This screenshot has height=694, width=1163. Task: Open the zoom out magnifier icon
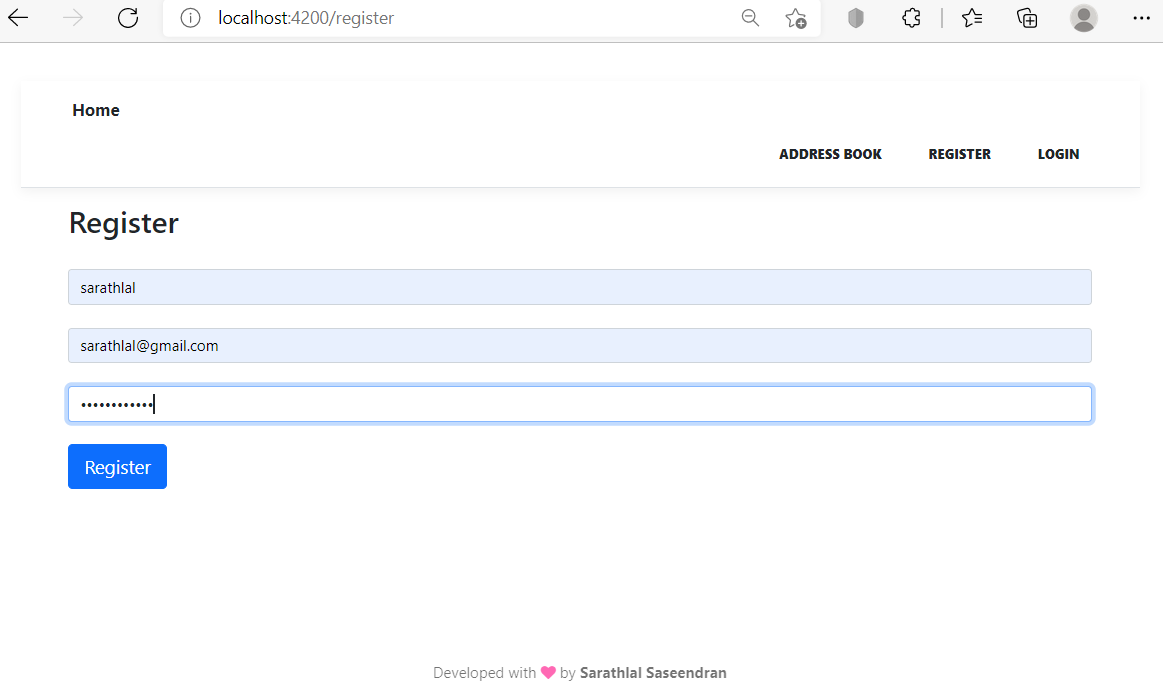point(750,18)
